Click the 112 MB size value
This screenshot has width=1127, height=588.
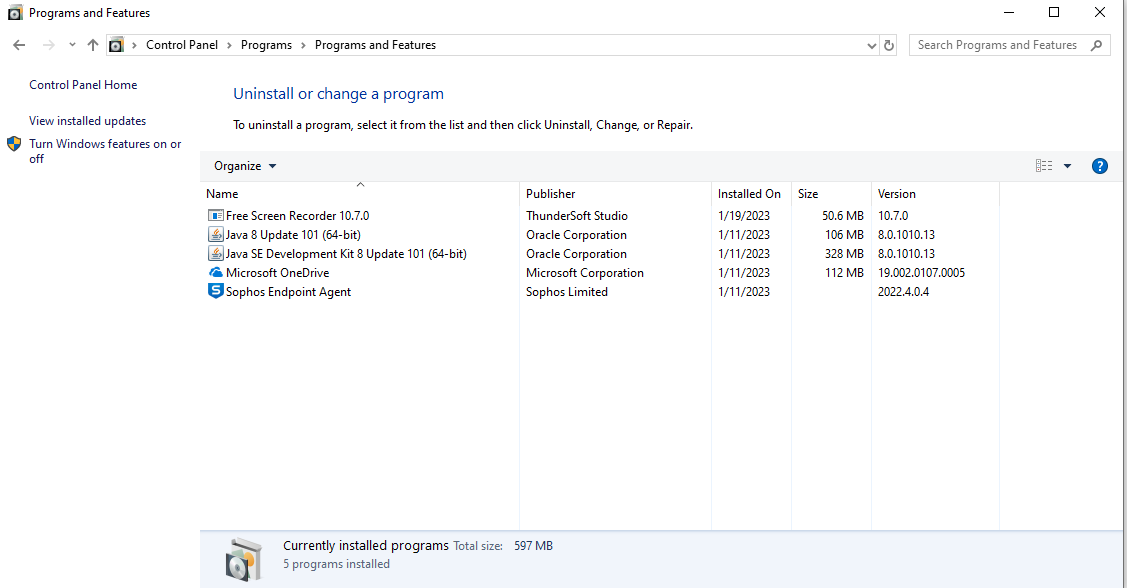[x=844, y=272]
